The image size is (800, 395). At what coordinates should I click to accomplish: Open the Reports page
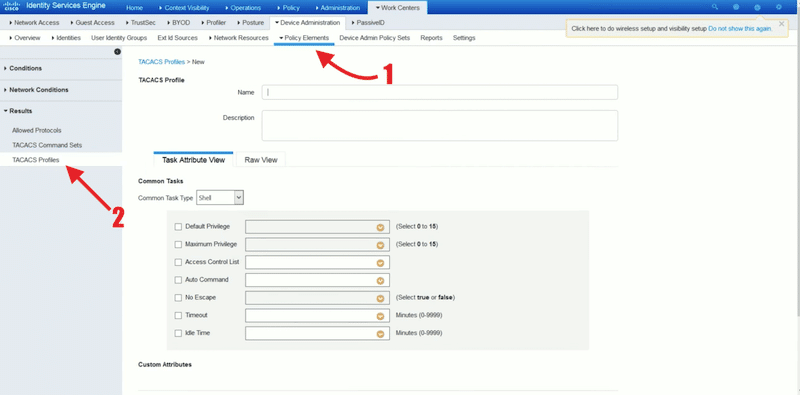(x=431, y=38)
